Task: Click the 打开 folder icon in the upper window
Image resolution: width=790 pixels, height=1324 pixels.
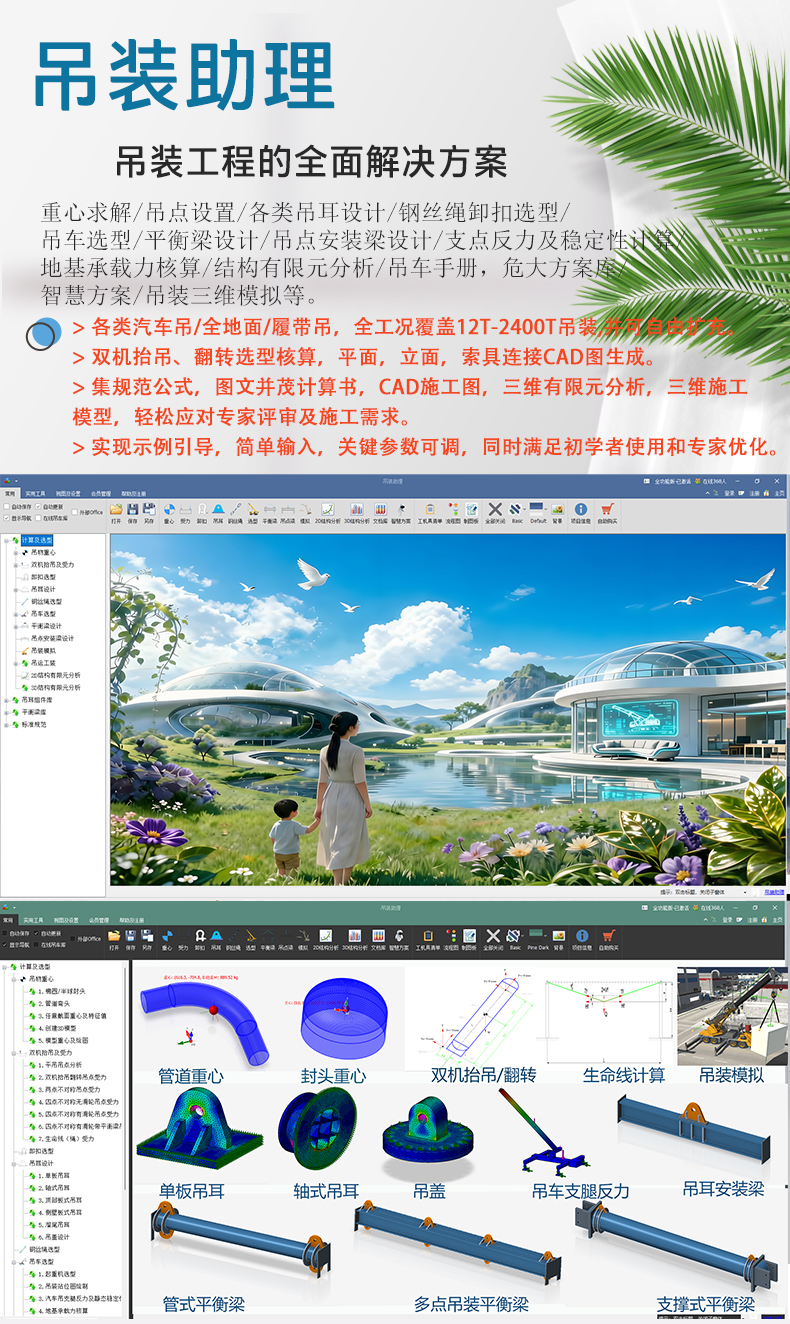Action: tap(115, 510)
